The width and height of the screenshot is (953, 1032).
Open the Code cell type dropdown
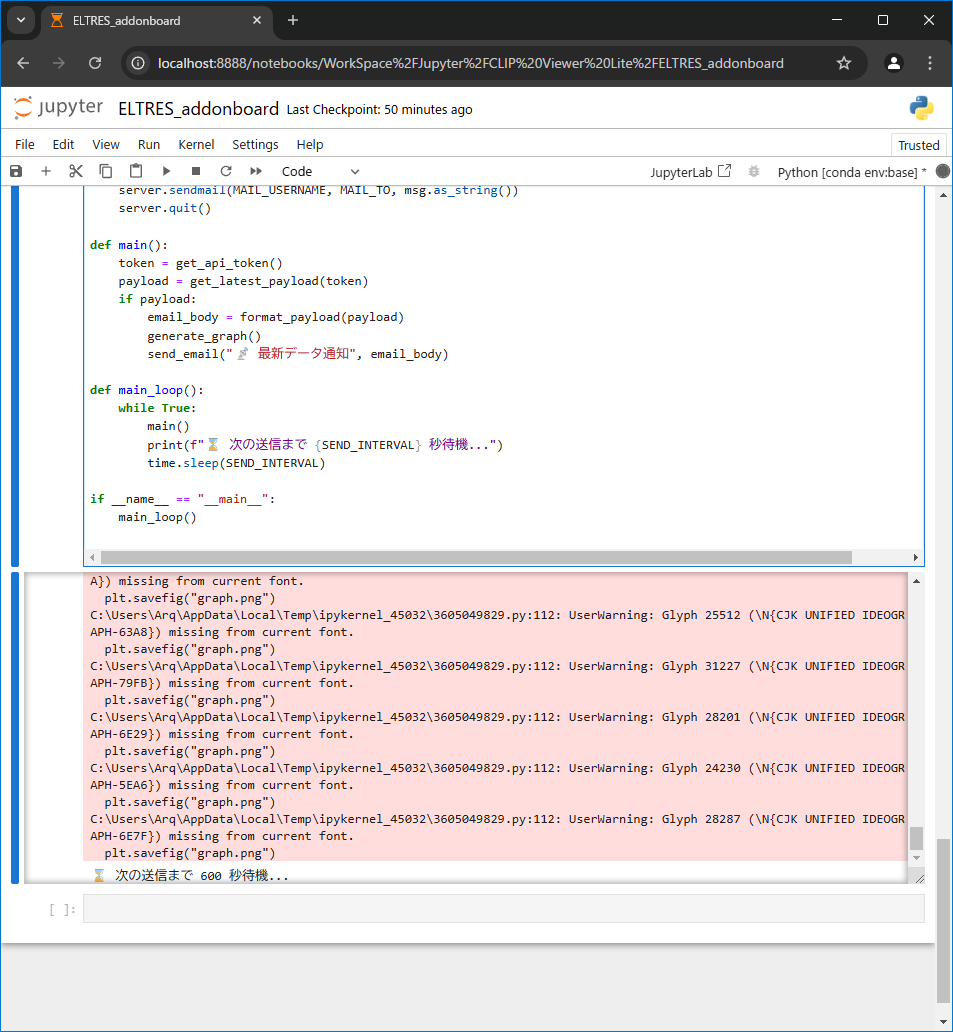click(320, 172)
